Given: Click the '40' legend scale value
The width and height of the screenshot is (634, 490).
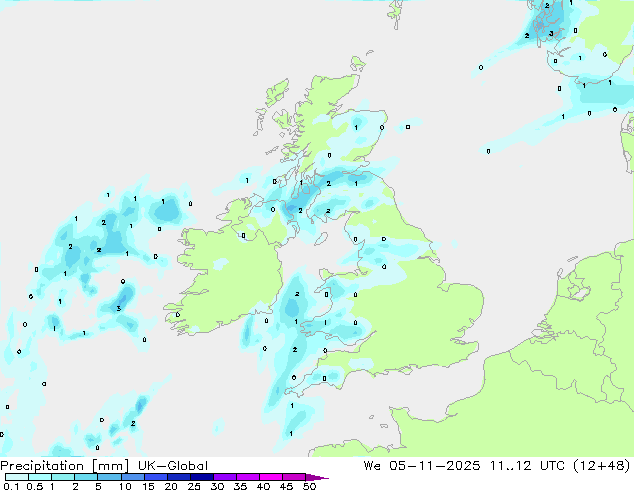Looking at the screenshot, I should [263, 486].
